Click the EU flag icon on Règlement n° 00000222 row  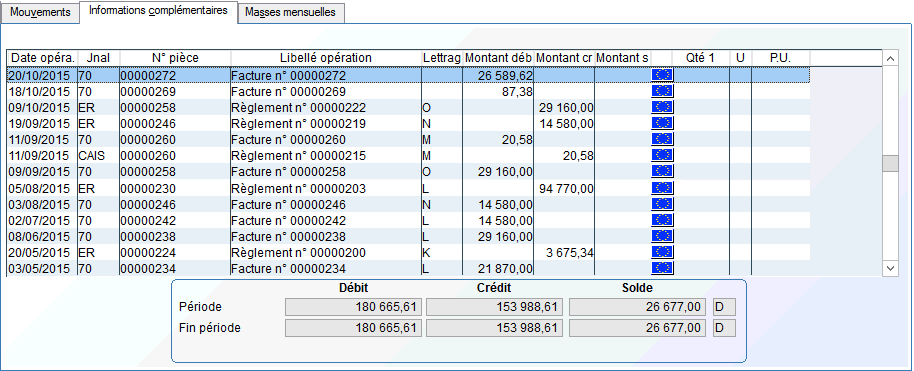click(x=662, y=107)
